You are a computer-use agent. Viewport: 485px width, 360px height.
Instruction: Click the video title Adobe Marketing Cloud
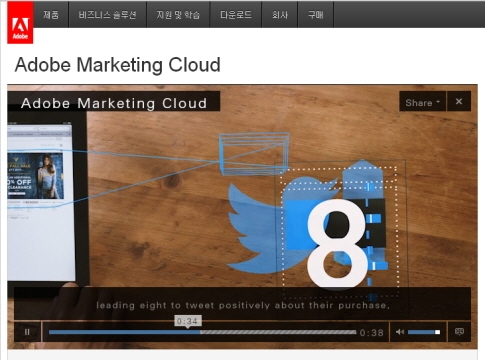click(114, 103)
